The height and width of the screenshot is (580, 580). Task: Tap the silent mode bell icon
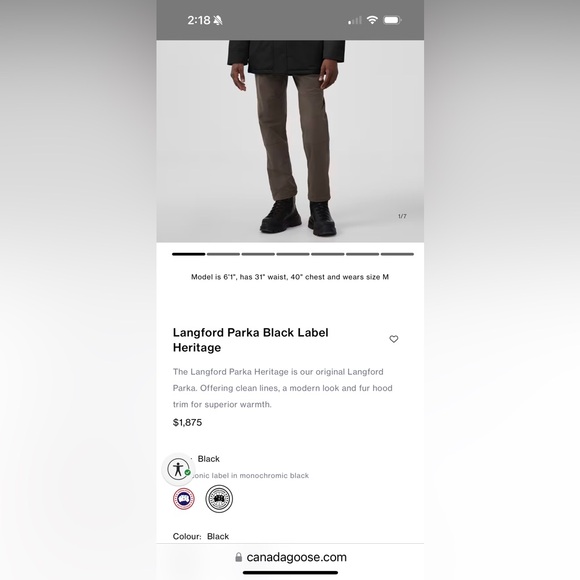218,20
